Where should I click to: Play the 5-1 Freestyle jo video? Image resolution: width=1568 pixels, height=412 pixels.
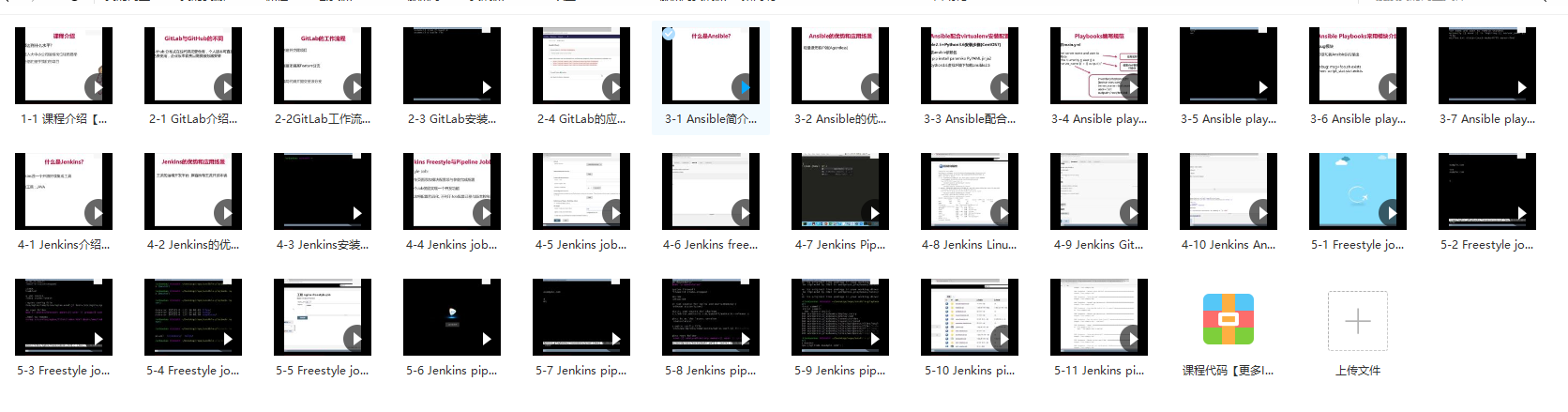pyautogui.click(x=1390, y=213)
